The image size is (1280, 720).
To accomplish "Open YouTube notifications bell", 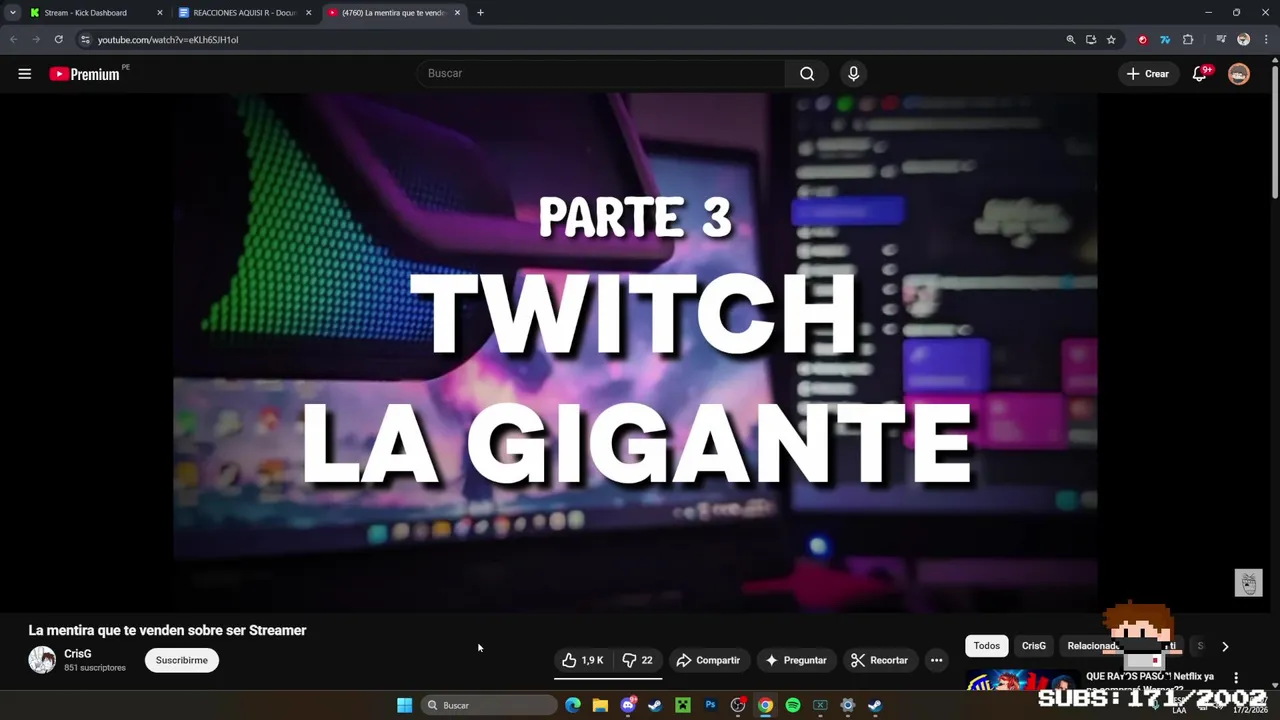I will (x=1200, y=74).
